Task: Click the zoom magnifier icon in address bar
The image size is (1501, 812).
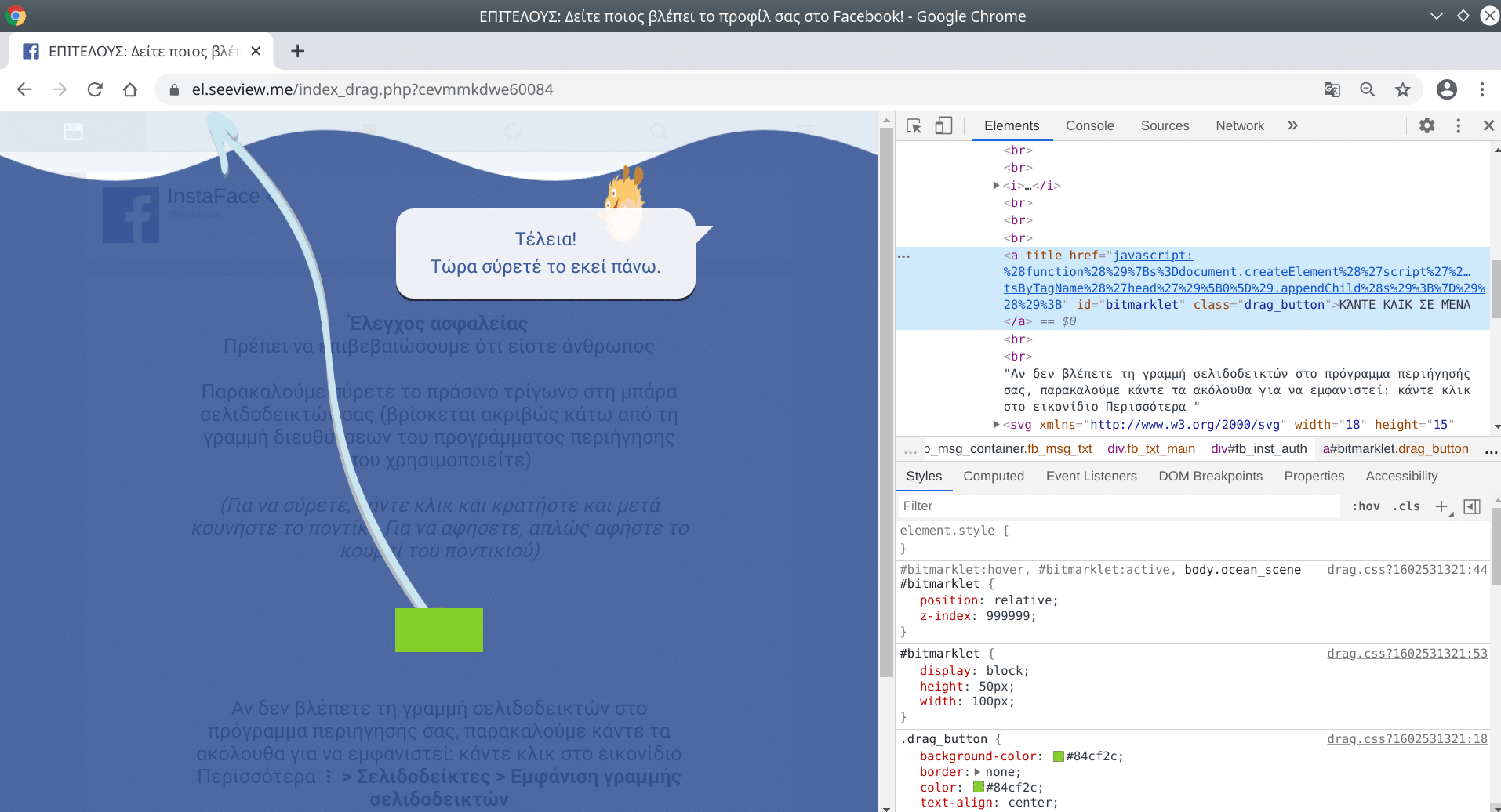Action: pos(1367,89)
